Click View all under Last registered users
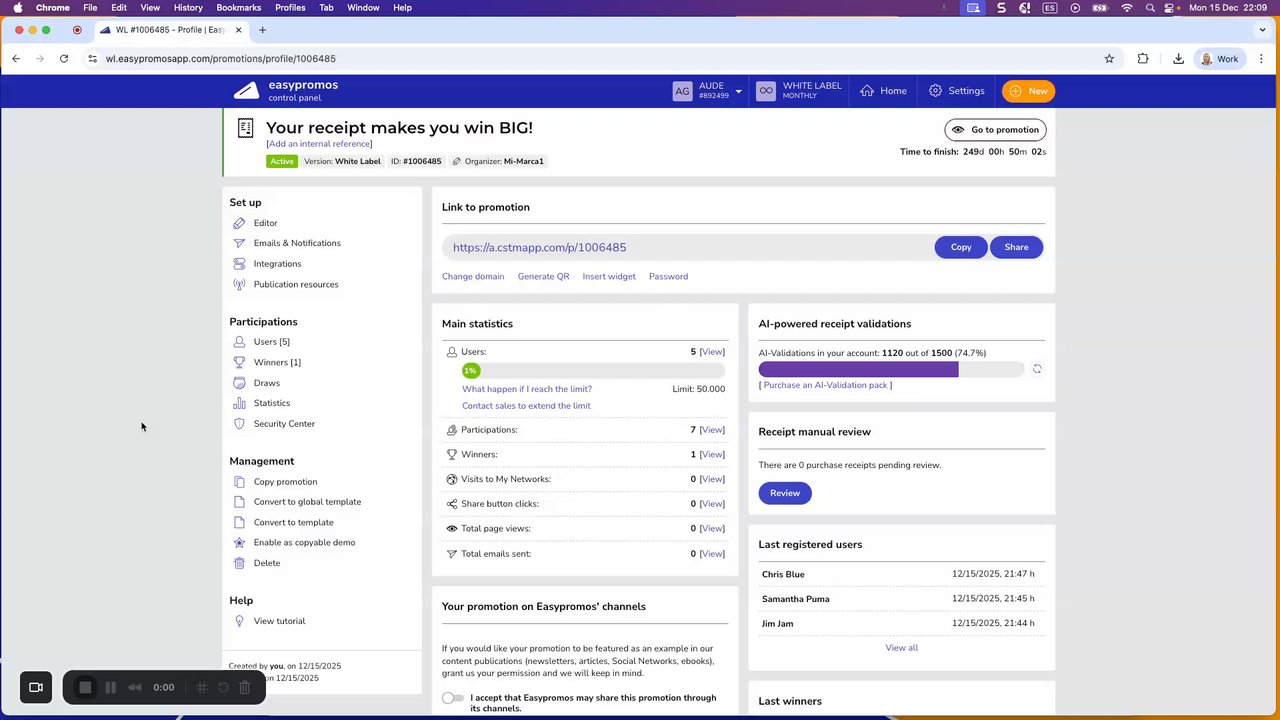 tap(901, 648)
